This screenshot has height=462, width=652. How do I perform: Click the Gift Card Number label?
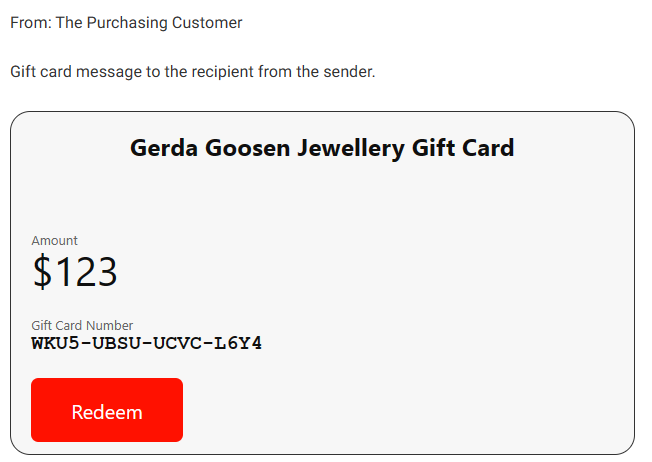[x=82, y=325]
